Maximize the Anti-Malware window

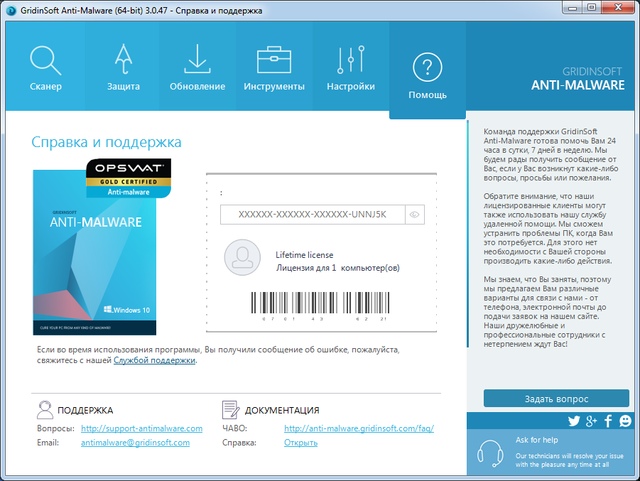591,8
